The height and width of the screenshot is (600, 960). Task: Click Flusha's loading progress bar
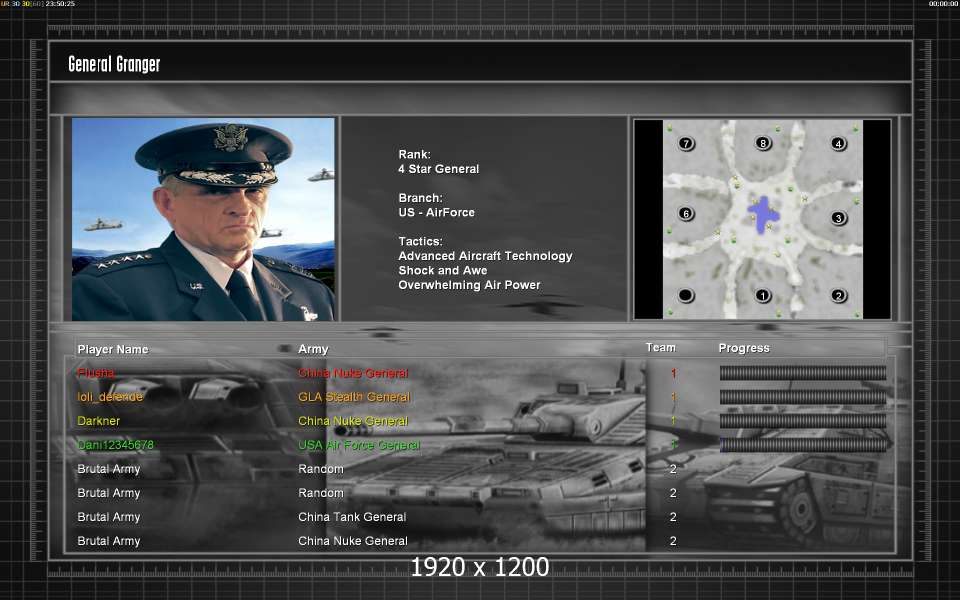point(803,373)
